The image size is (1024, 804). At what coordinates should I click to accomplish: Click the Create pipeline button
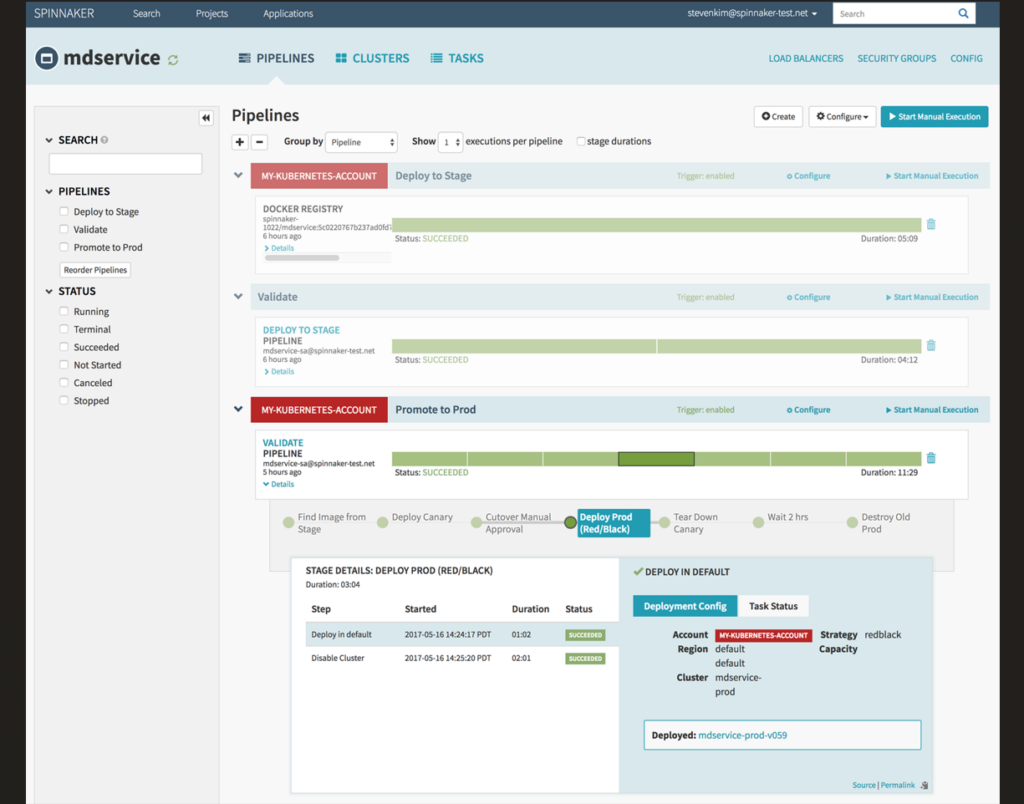click(778, 116)
